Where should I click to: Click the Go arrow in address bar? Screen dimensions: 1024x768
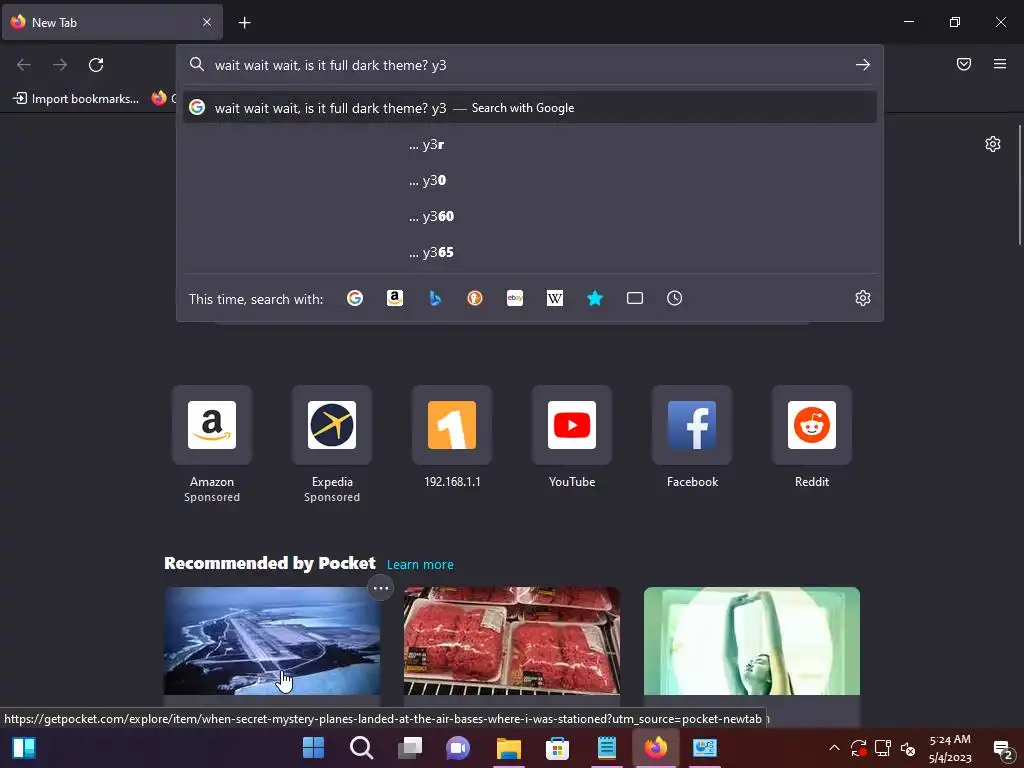[x=863, y=65]
